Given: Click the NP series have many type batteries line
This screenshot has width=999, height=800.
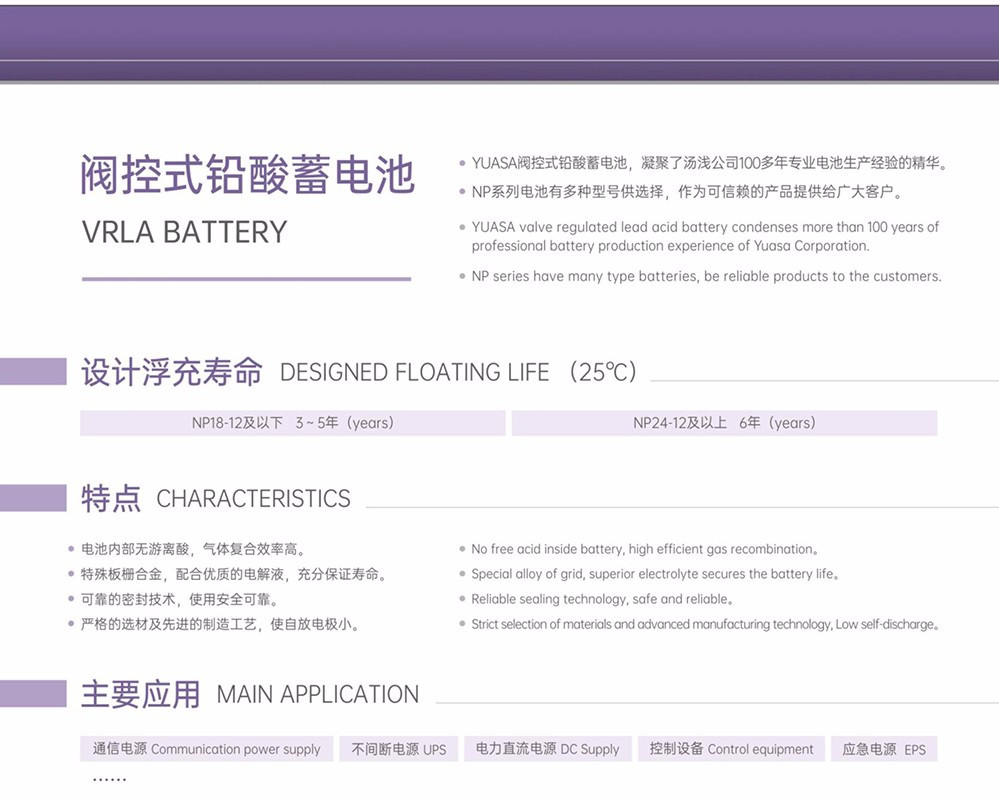Looking at the screenshot, I should (706, 276).
